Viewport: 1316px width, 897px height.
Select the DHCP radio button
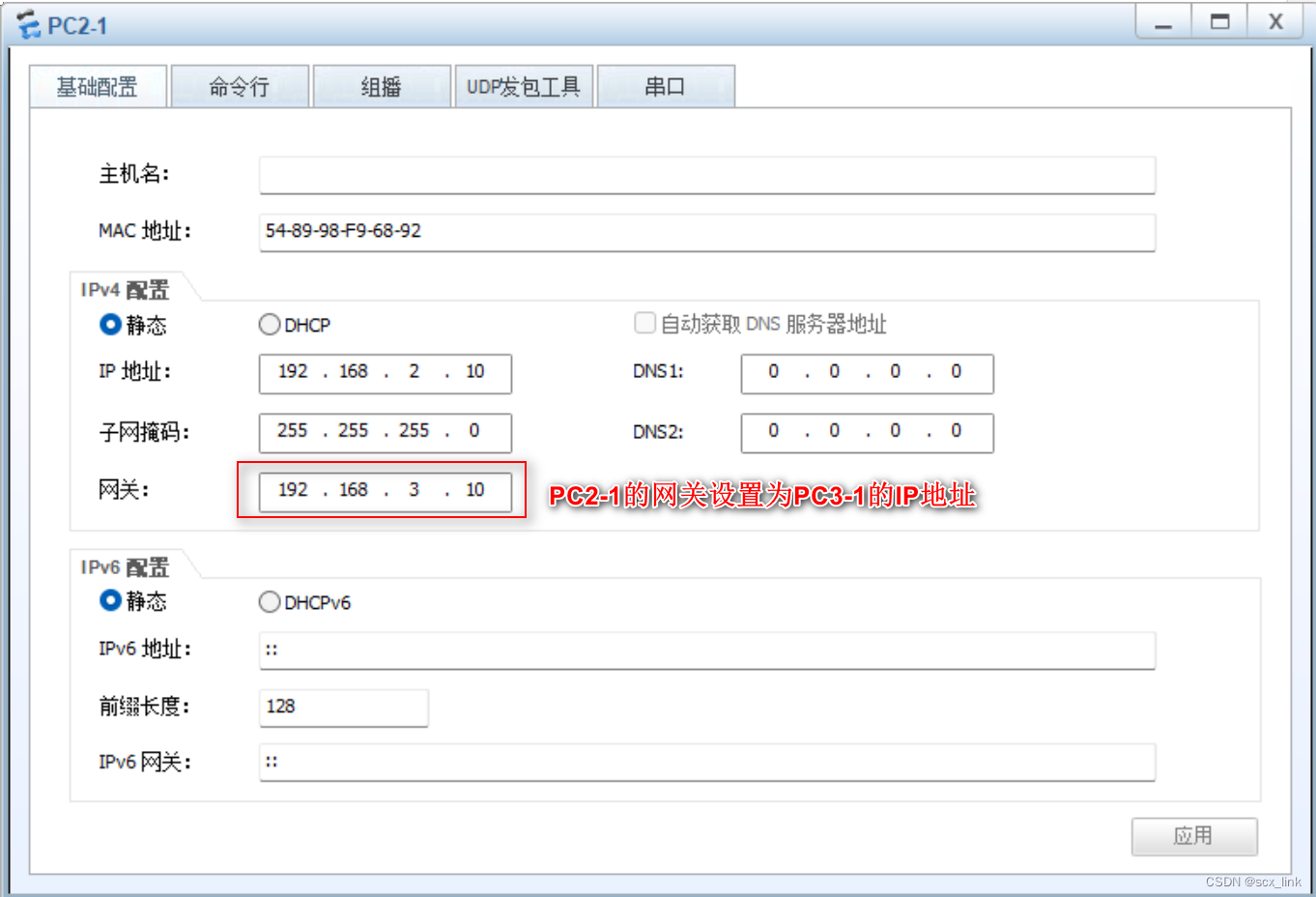[x=270, y=325]
